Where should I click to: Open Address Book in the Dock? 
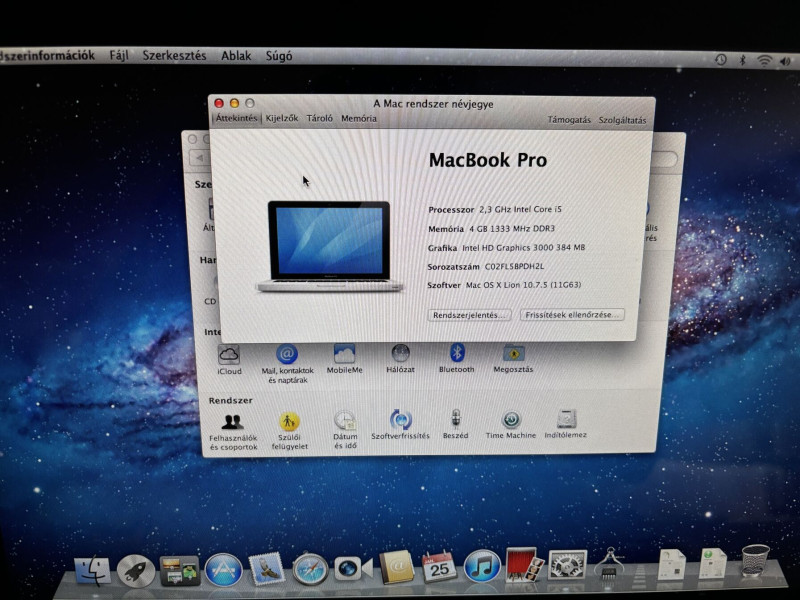tap(396, 567)
